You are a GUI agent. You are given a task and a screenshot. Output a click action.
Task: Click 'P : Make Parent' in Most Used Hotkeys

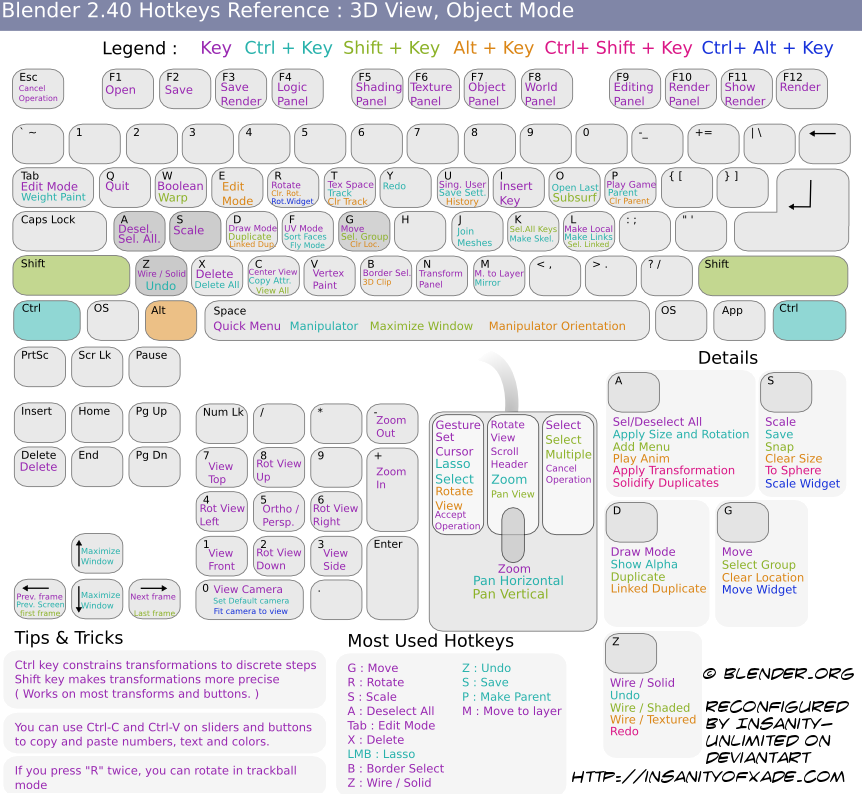506,697
